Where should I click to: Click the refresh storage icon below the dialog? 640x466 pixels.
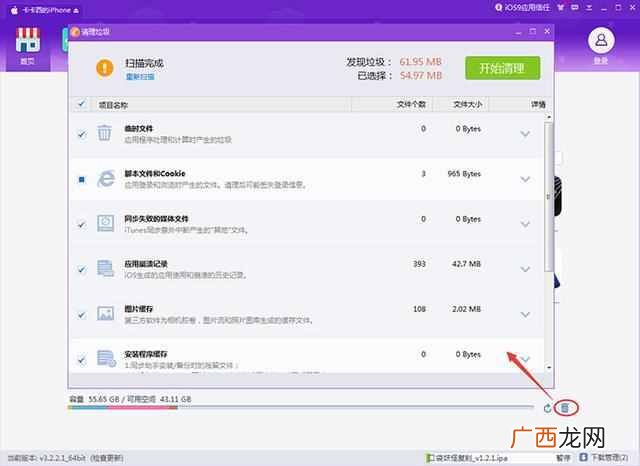(x=547, y=408)
